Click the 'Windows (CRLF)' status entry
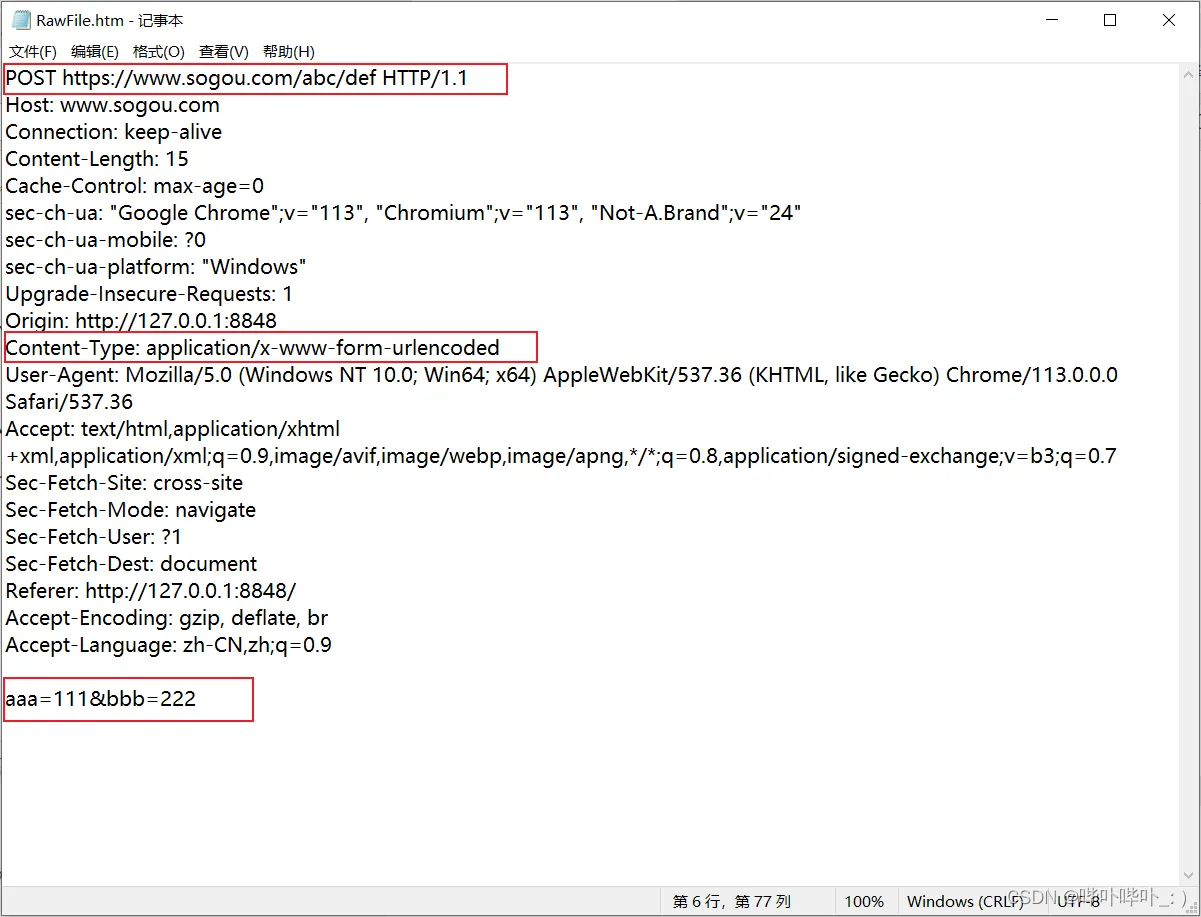 click(x=964, y=901)
